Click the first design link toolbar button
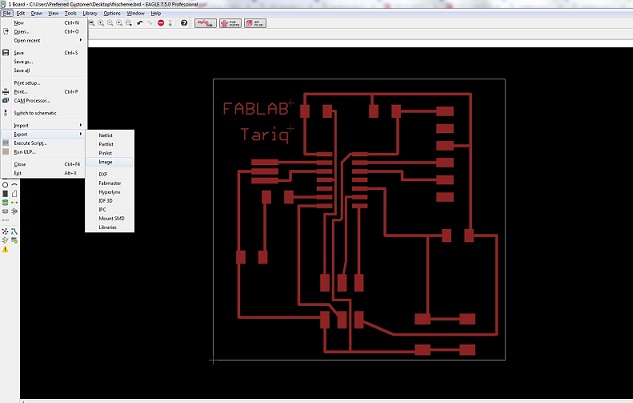633x403 pixels. [x=205, y=23]
